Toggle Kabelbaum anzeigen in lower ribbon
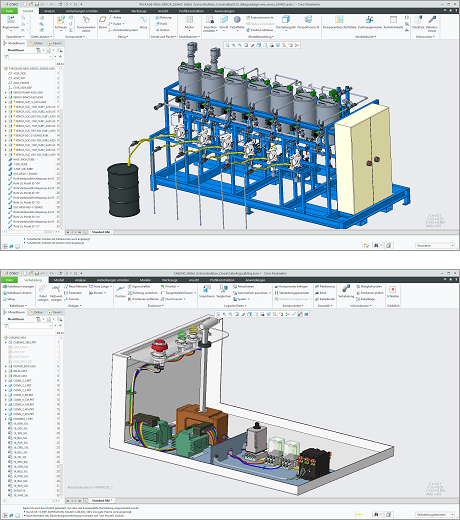The width and height of the screenshot is (460, 520). (18, 286)
